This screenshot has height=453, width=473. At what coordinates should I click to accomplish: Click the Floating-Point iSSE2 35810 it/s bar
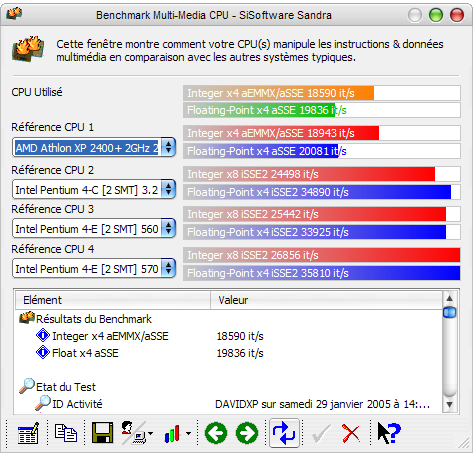322,273
